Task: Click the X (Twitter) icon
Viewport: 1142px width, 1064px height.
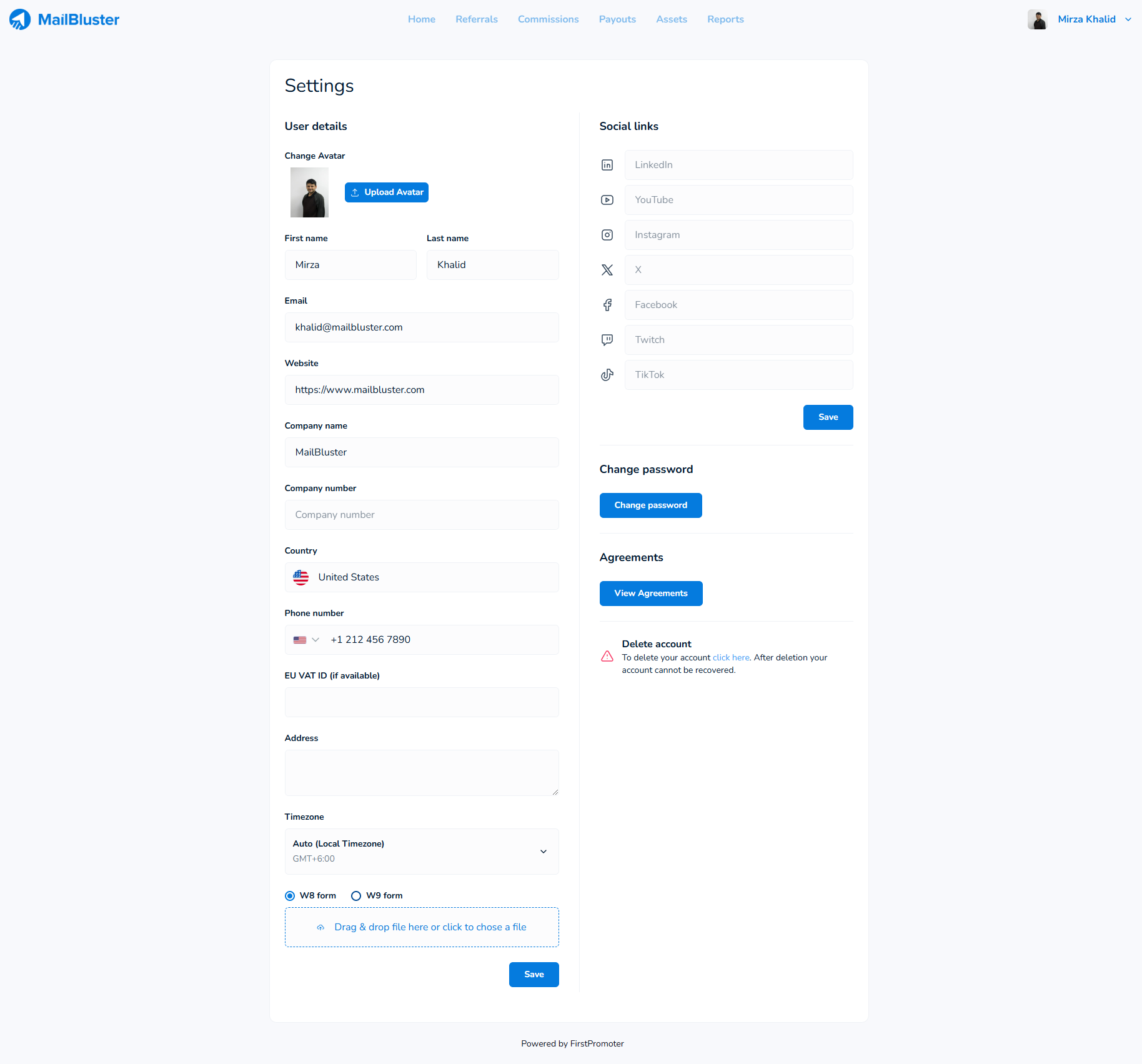Action: click(x=607, y=270)
